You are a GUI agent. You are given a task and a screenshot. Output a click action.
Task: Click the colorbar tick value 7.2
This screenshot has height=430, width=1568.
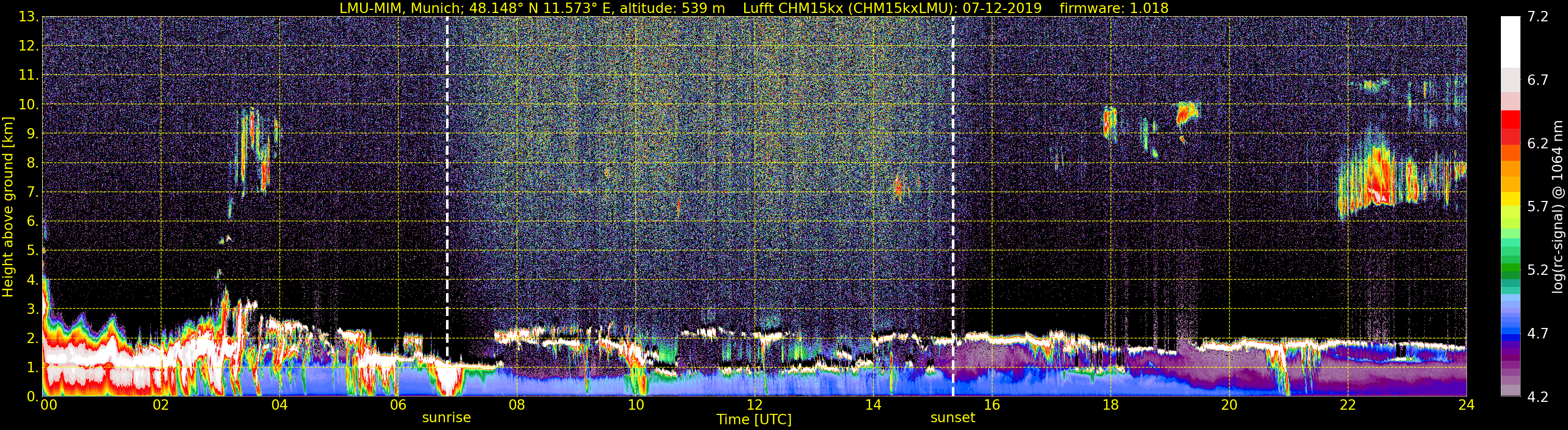coord(1538,17)
